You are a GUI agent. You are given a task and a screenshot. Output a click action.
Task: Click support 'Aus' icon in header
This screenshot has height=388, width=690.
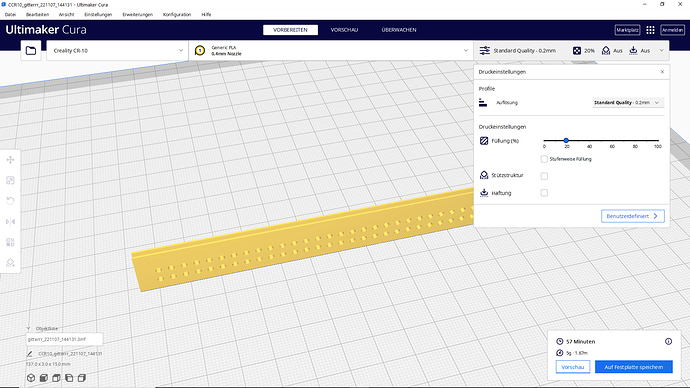coord(606,51)
